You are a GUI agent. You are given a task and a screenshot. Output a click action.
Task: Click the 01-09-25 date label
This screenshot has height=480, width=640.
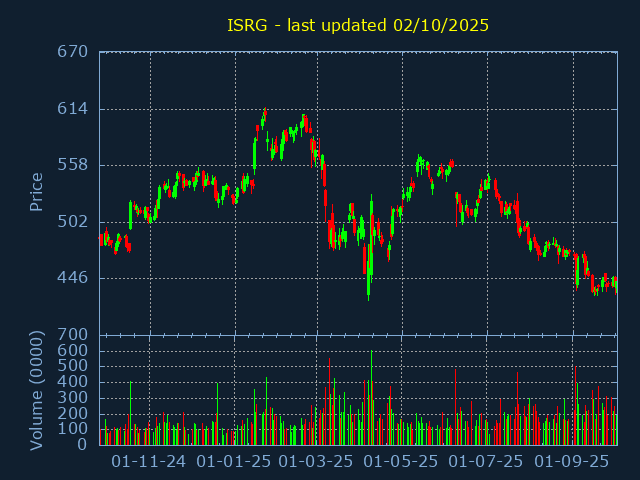(x=571, y=461)
